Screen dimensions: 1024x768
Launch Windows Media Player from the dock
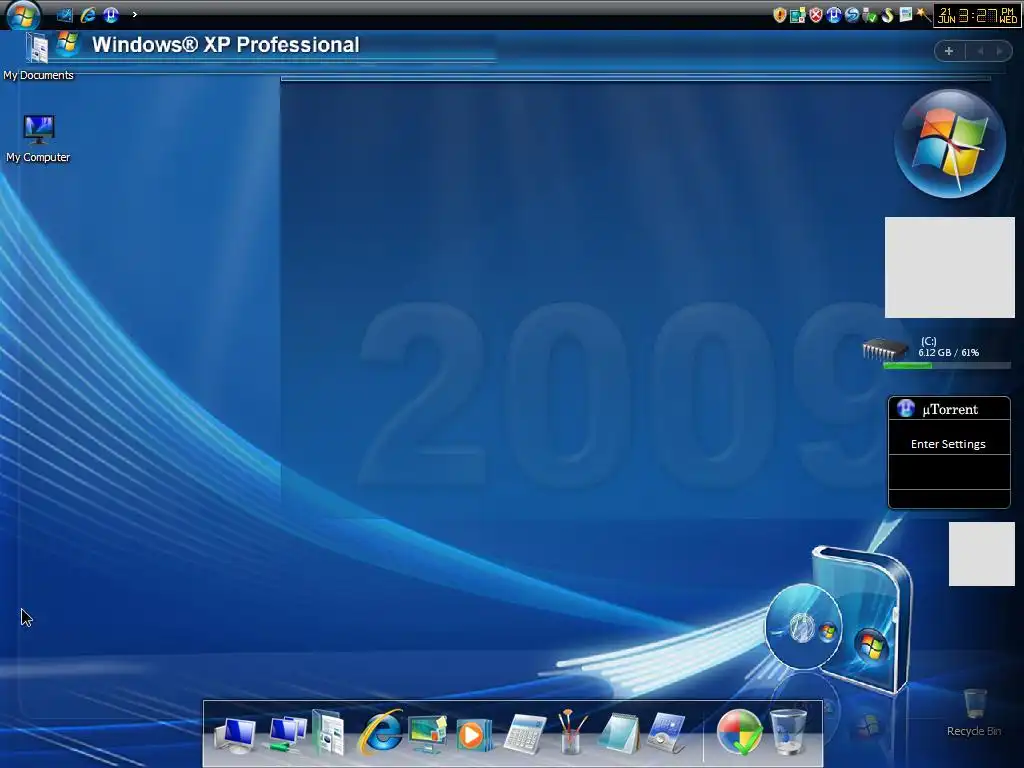click(x=473, y=735)
